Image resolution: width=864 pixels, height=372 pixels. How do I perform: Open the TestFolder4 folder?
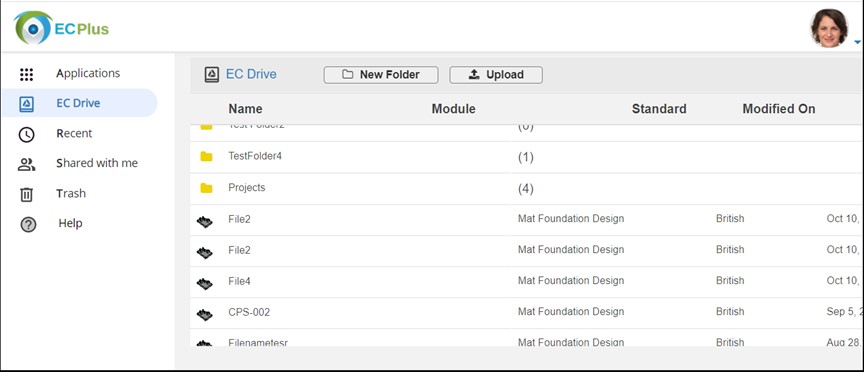coord(255,156)
